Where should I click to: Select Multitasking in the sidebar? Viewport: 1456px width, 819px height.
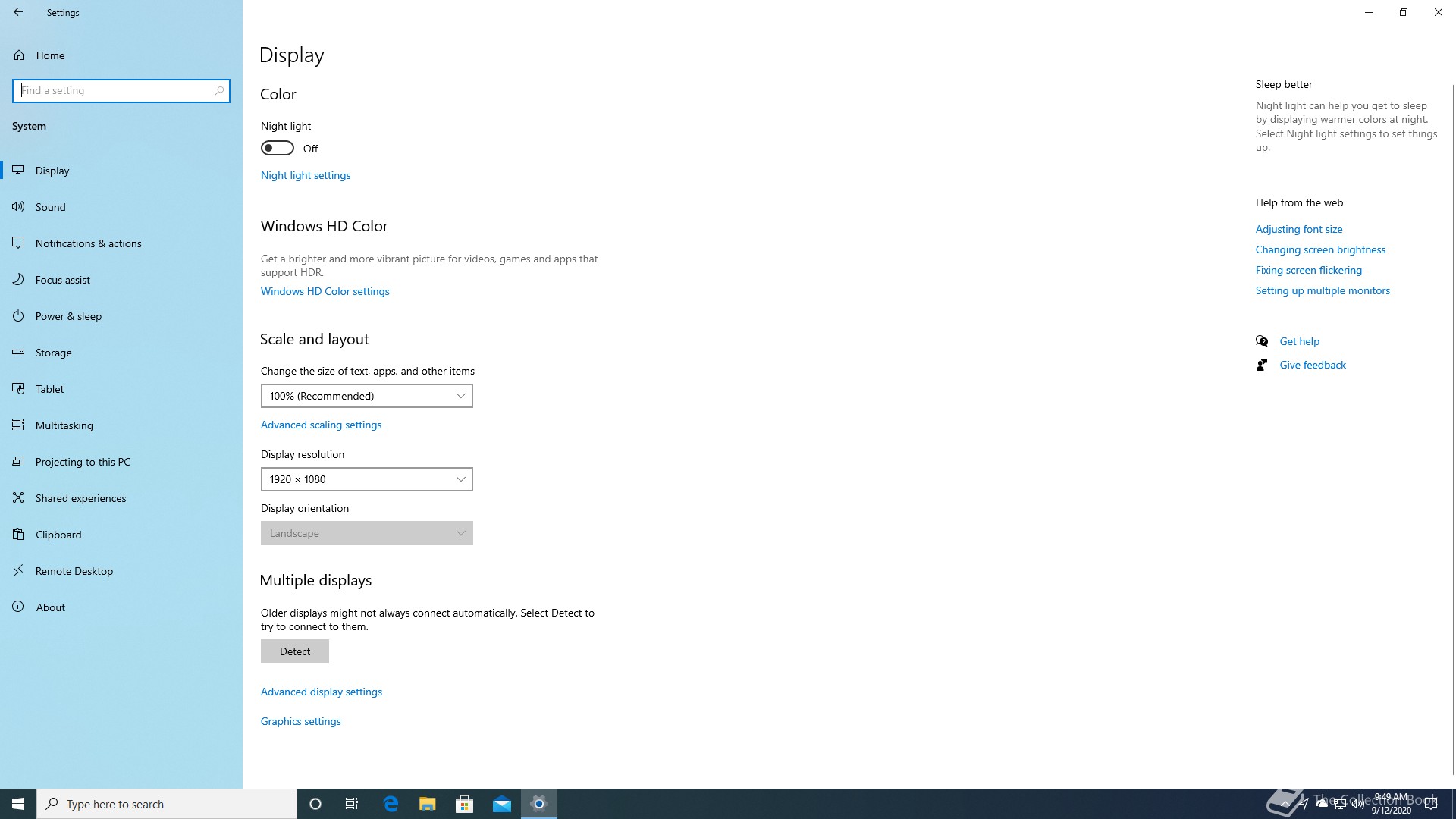click(121, 425)
